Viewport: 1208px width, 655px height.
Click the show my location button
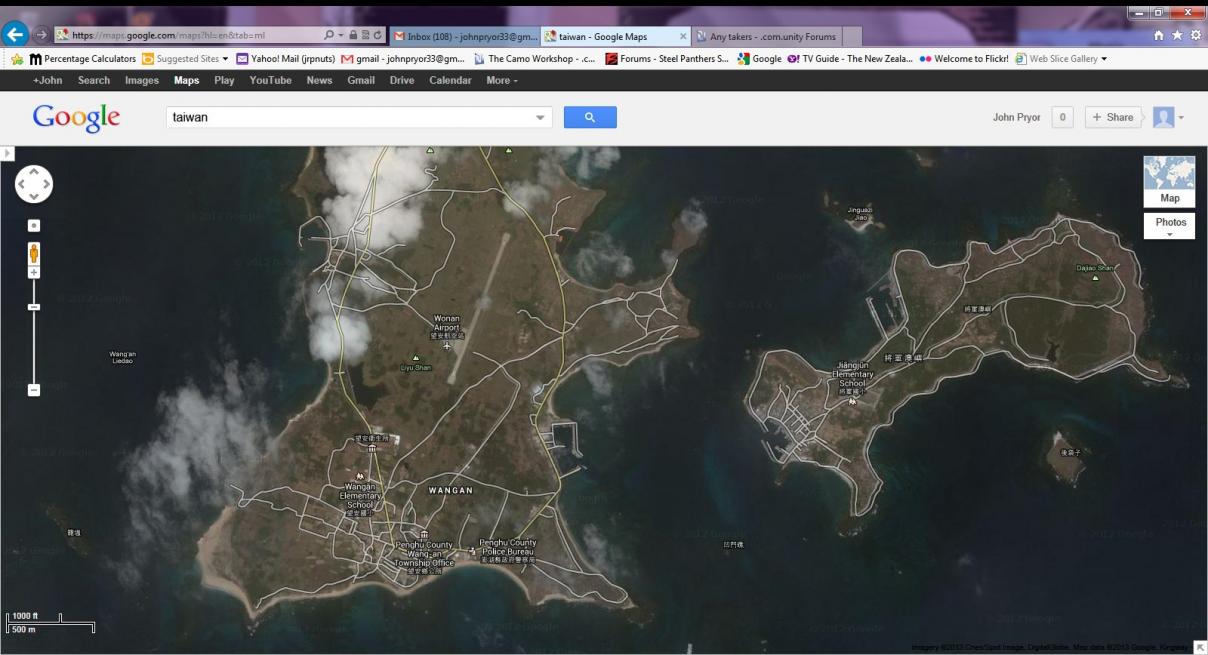[34, 226]
